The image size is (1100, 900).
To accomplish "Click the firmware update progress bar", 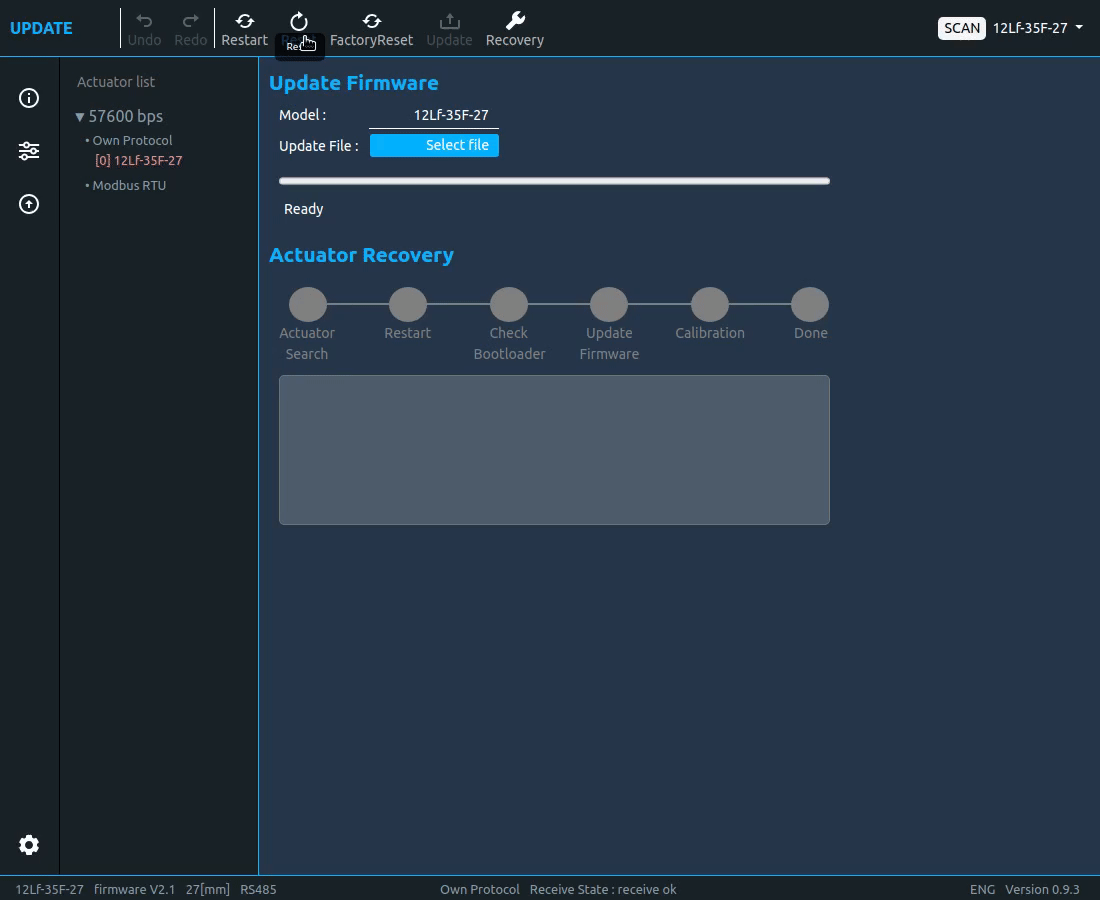I will coord(554,181).
